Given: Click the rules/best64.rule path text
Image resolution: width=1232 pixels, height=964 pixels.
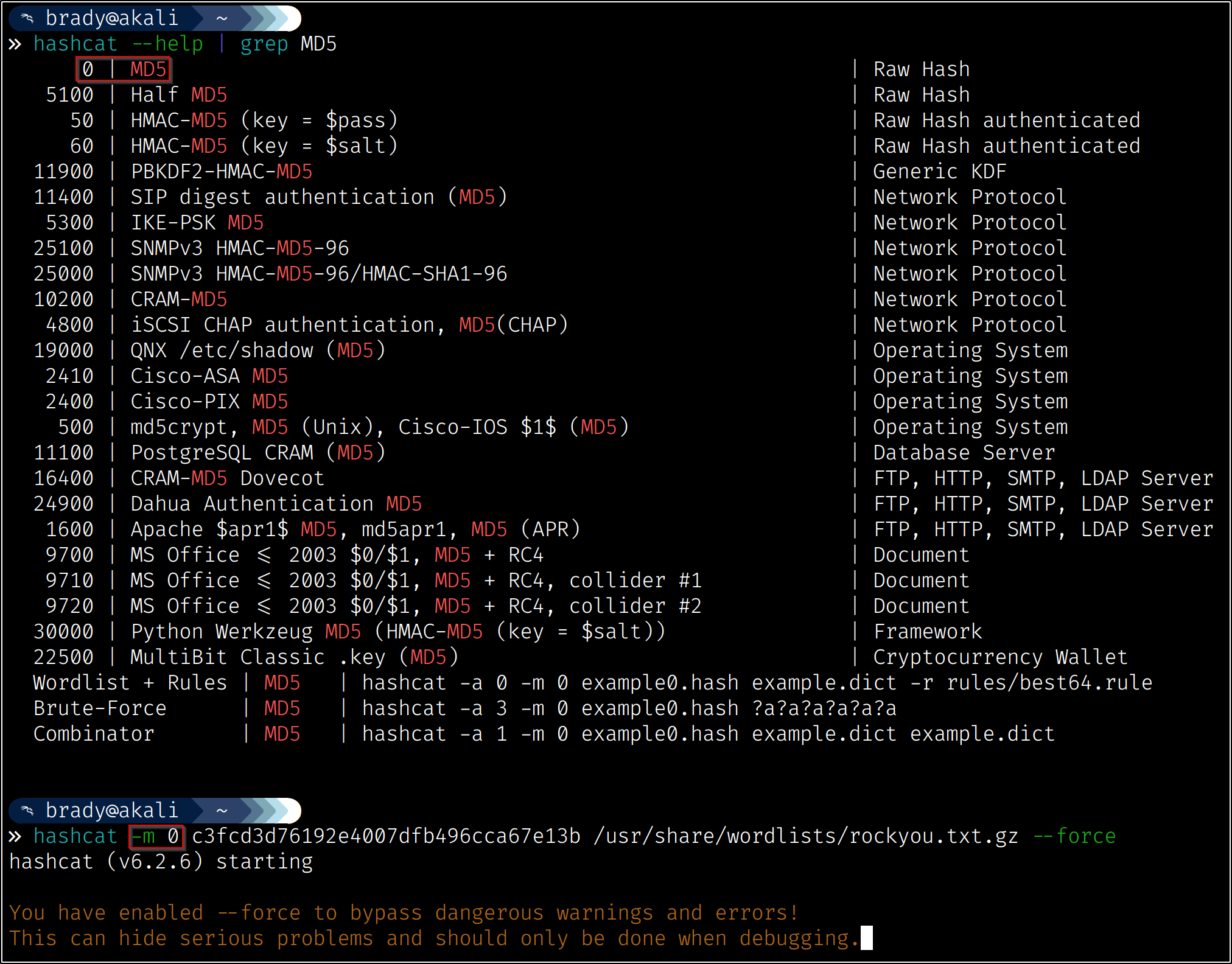Looking at the screenshot, I should [1049, 683].
